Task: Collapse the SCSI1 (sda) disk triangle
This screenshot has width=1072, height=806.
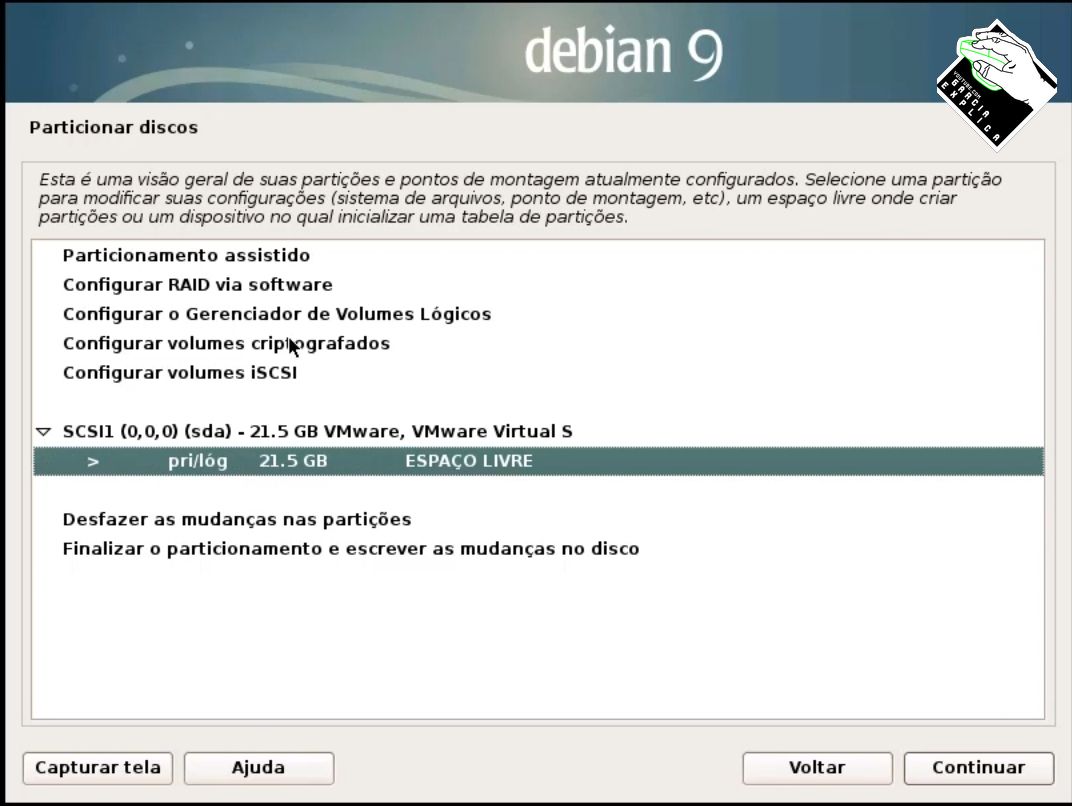Action: (x=44, y=432)
